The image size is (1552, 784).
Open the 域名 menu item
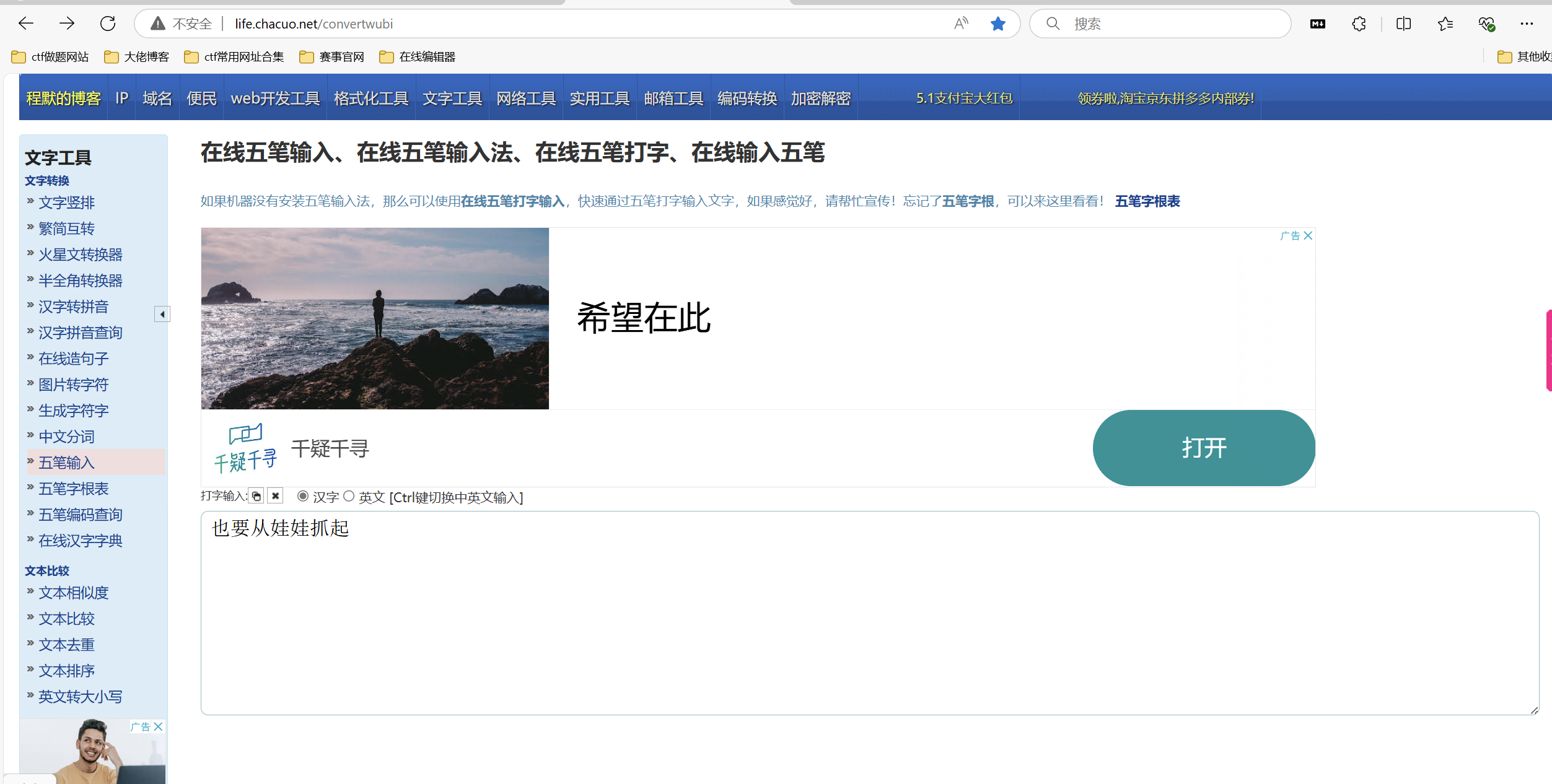click(157, 98)
